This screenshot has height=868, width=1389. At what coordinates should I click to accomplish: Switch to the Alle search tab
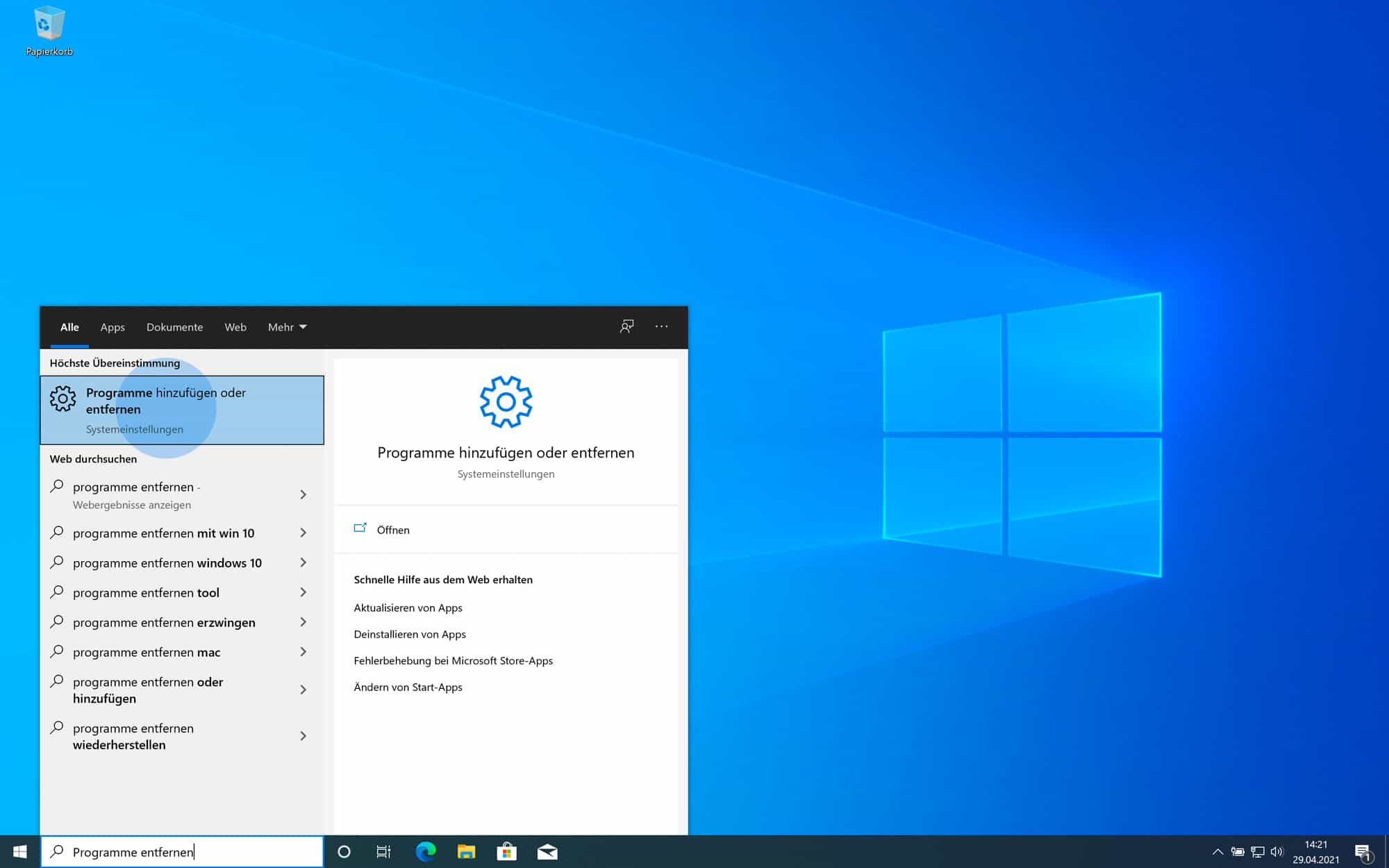[x=69, y=327]
